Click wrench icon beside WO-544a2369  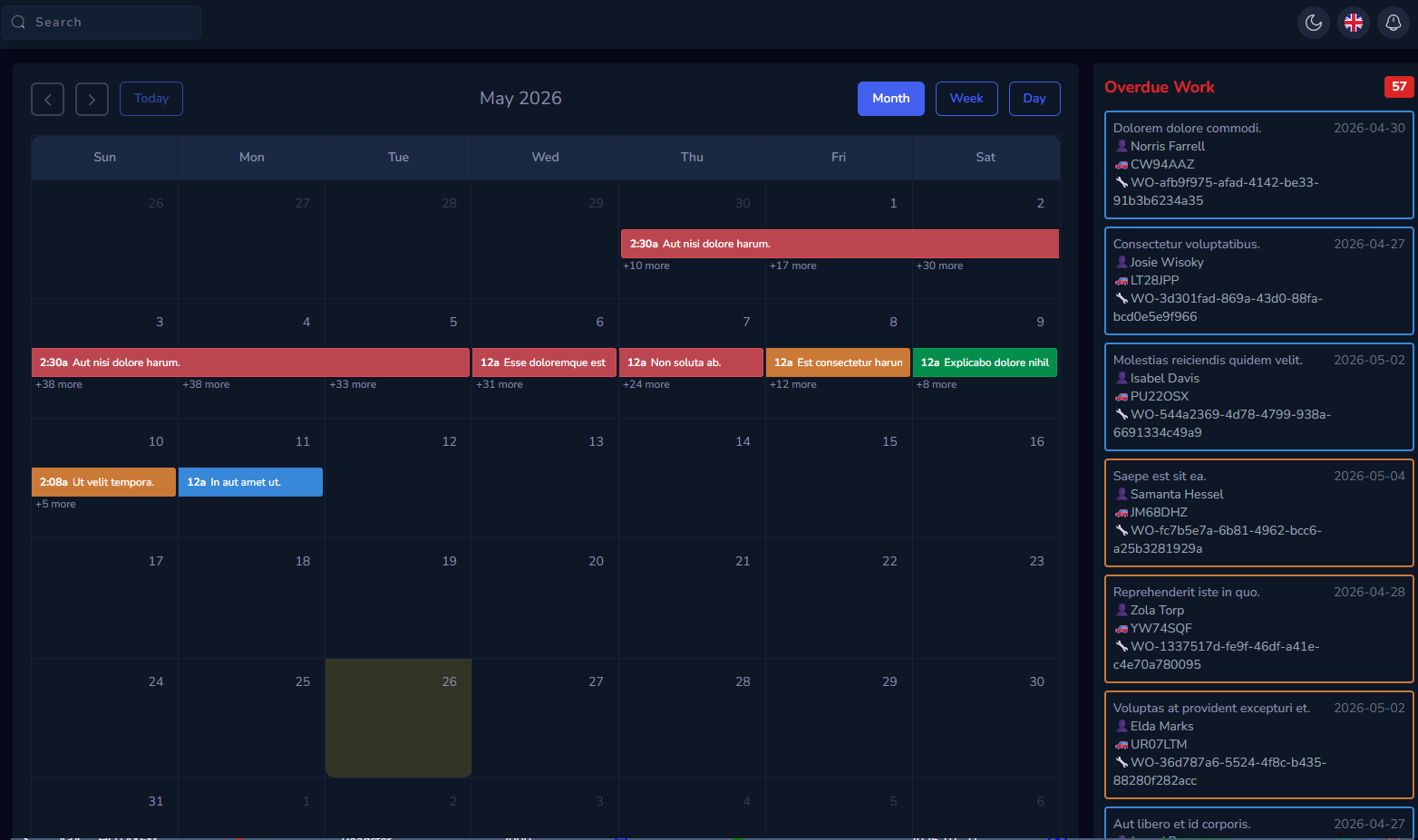click(1122, 415)
